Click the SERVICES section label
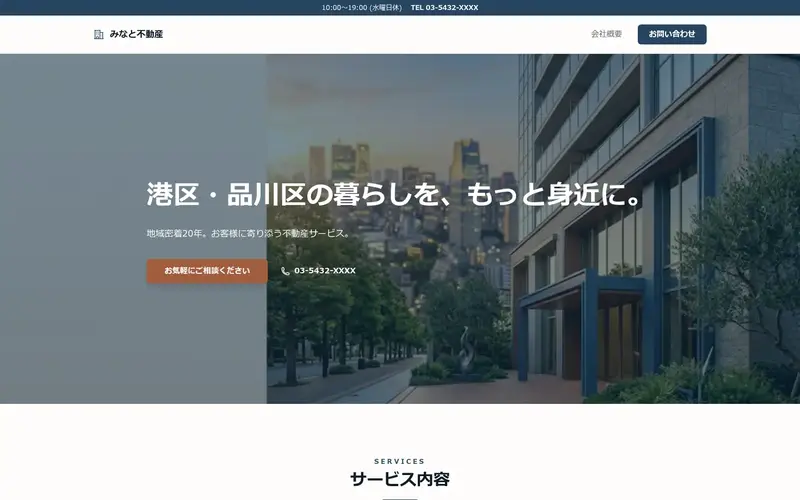Image resolution: width=800 pixels, height=500 pixels. click(399, 461)
